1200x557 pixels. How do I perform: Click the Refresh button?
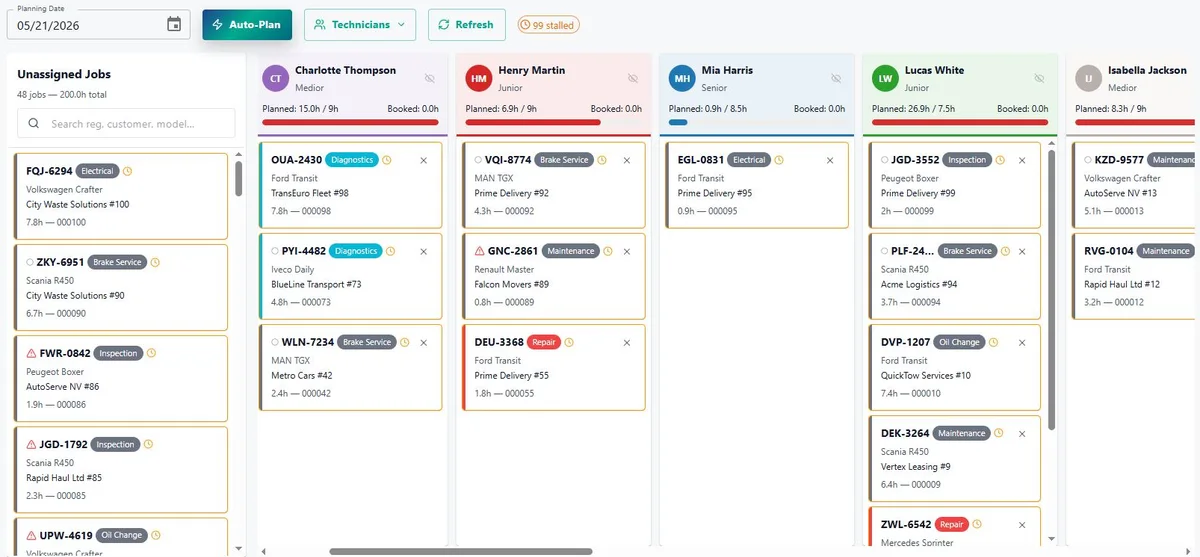click(x=466, y=25)
